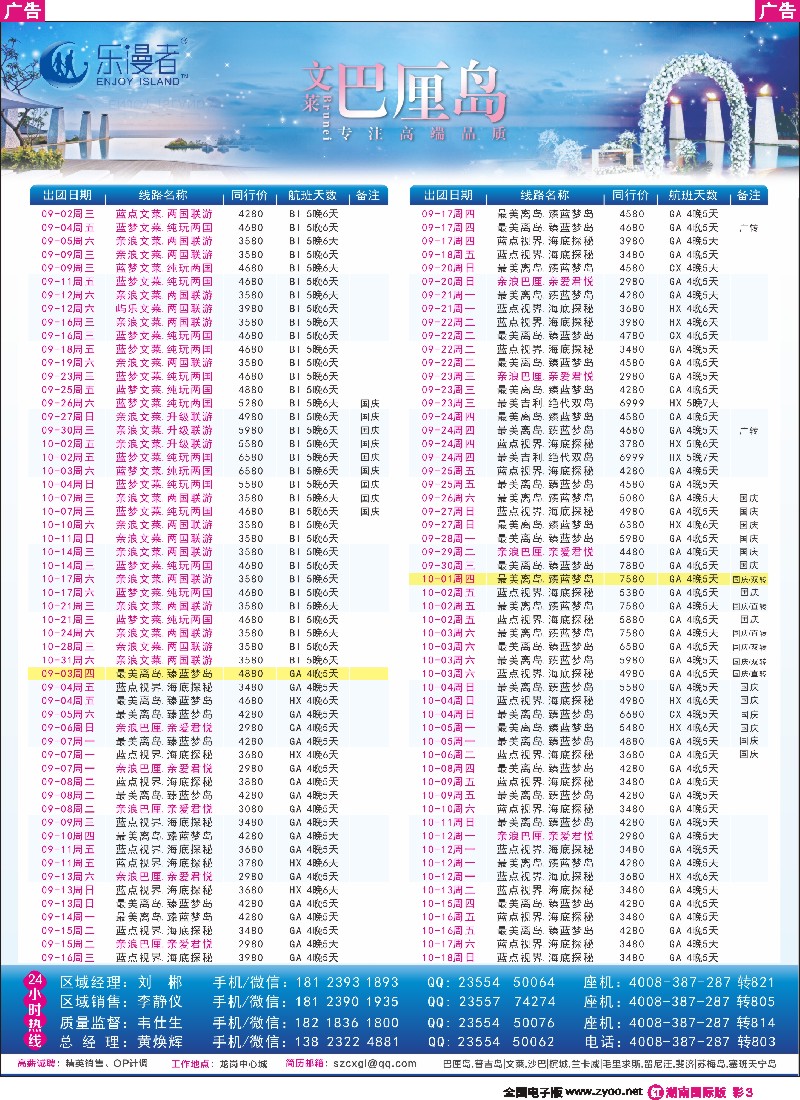Screen dimensions: 800x1100
Task: Click 区域销售: 李静仪 contact name
Action: (121, 1002)
